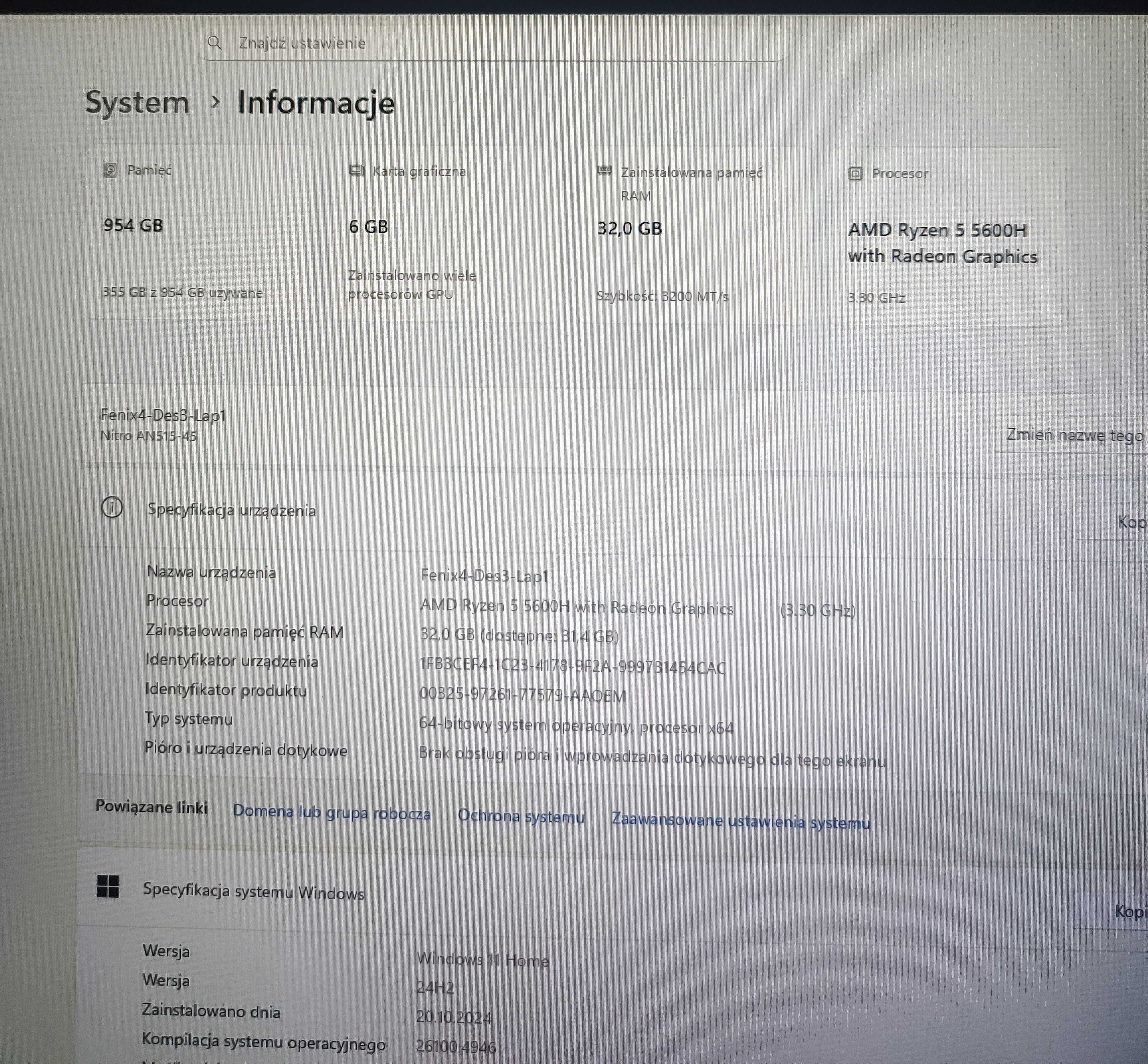Select '32,0 GB (dostępne: 31,4 GB)' text
1148x1064 pixels.
click(520, 636)
